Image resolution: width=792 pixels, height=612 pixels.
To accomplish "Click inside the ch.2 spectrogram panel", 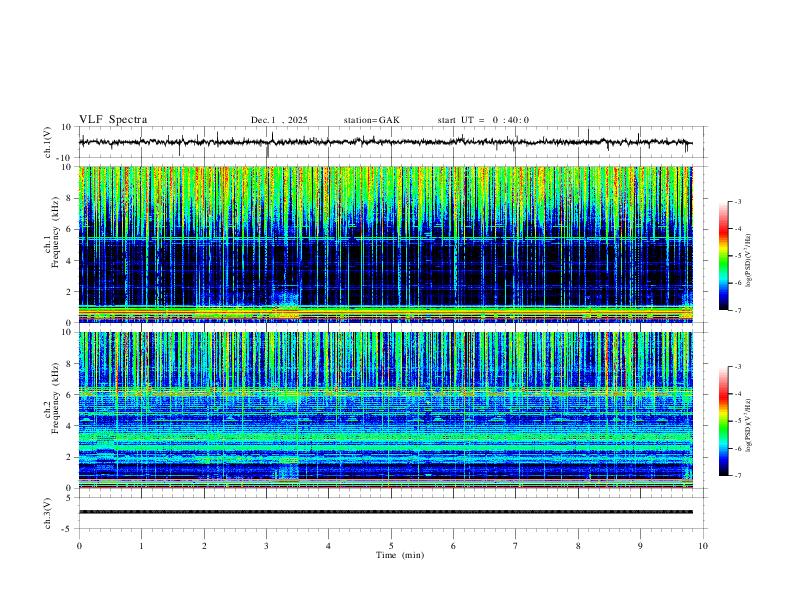I will coord(386,410).
